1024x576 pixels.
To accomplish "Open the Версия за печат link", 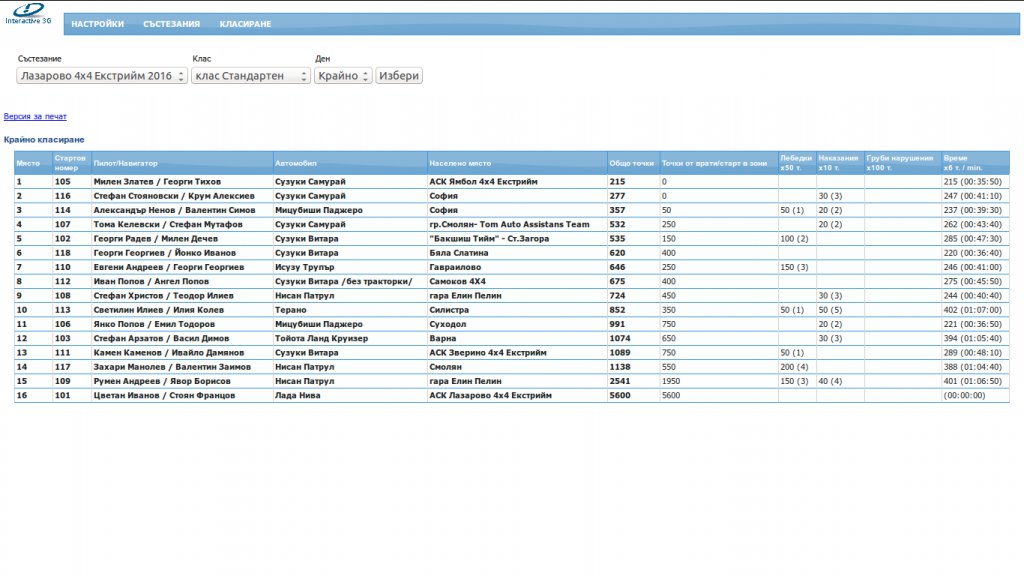I will click(35, 116).
